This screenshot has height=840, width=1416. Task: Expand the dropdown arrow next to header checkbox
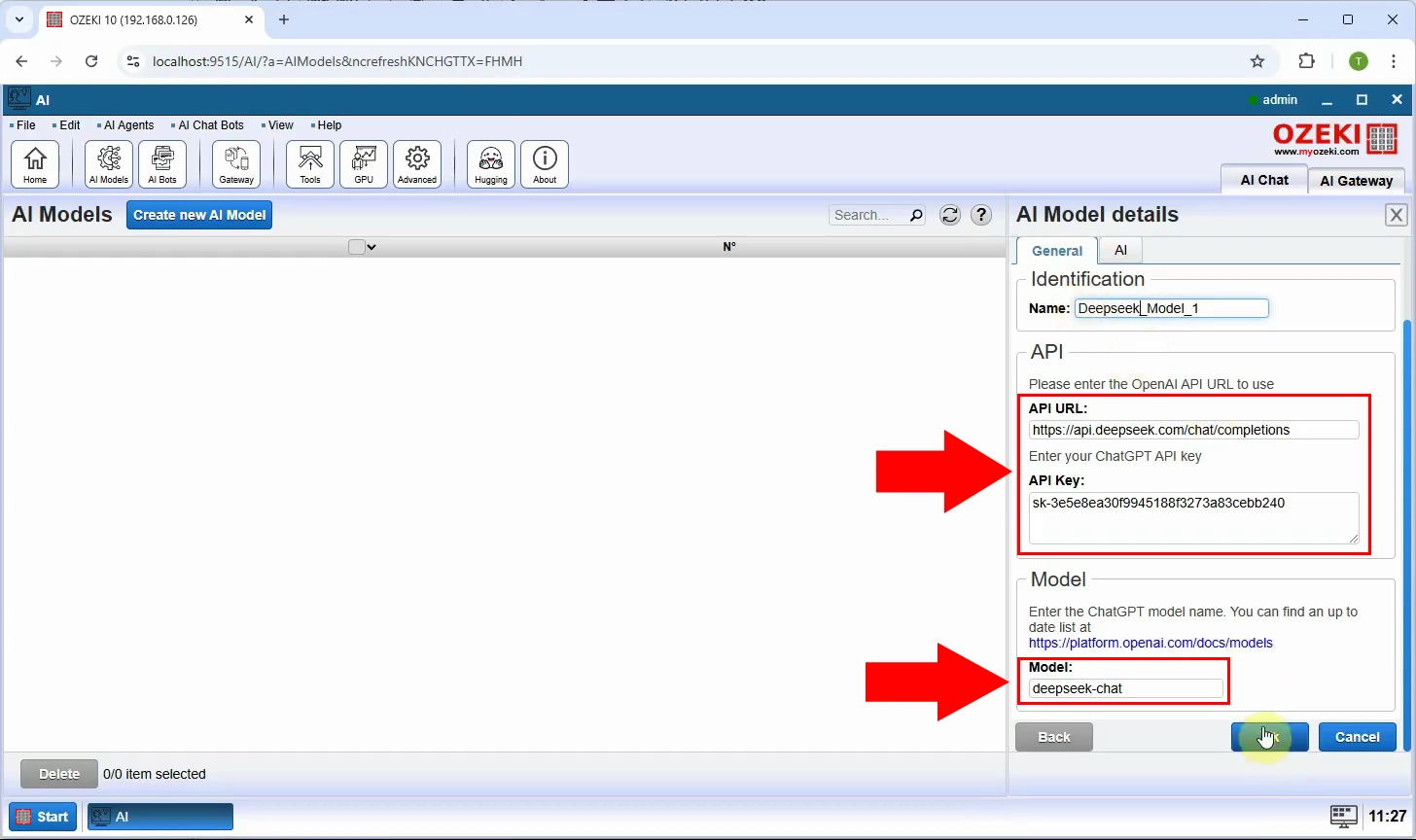[x=372, y=247]
